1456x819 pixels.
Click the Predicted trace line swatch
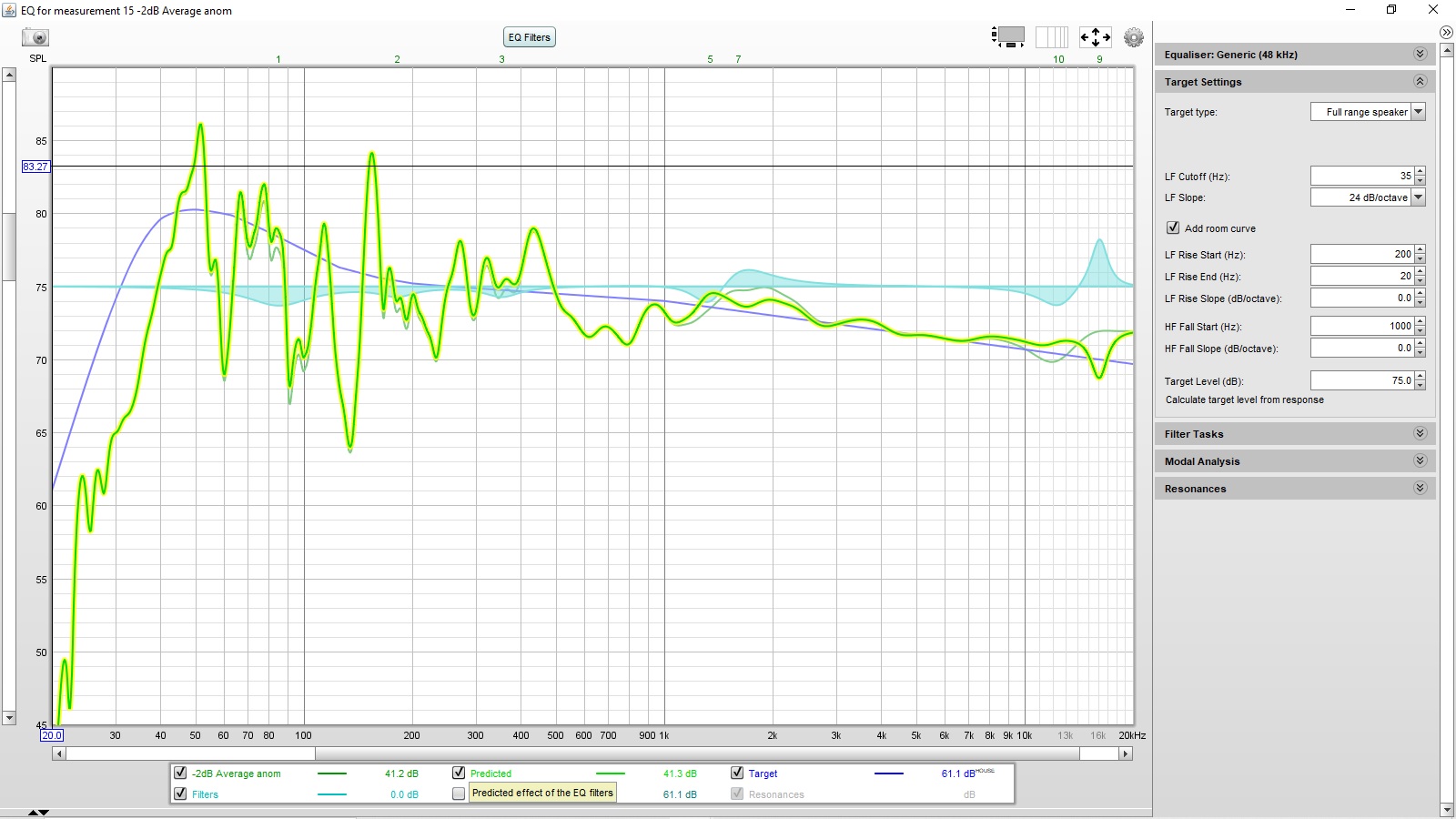pos(611,773)
